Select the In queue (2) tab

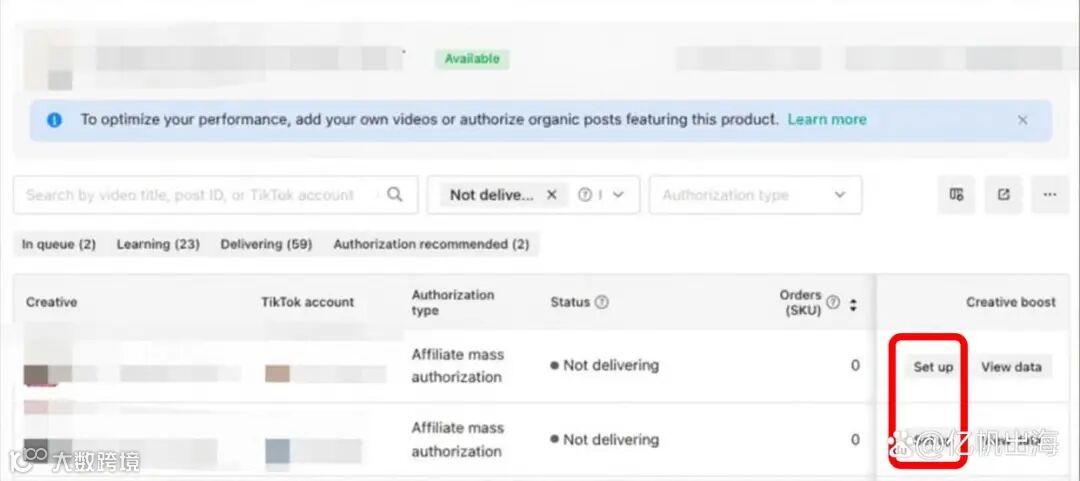59,244
